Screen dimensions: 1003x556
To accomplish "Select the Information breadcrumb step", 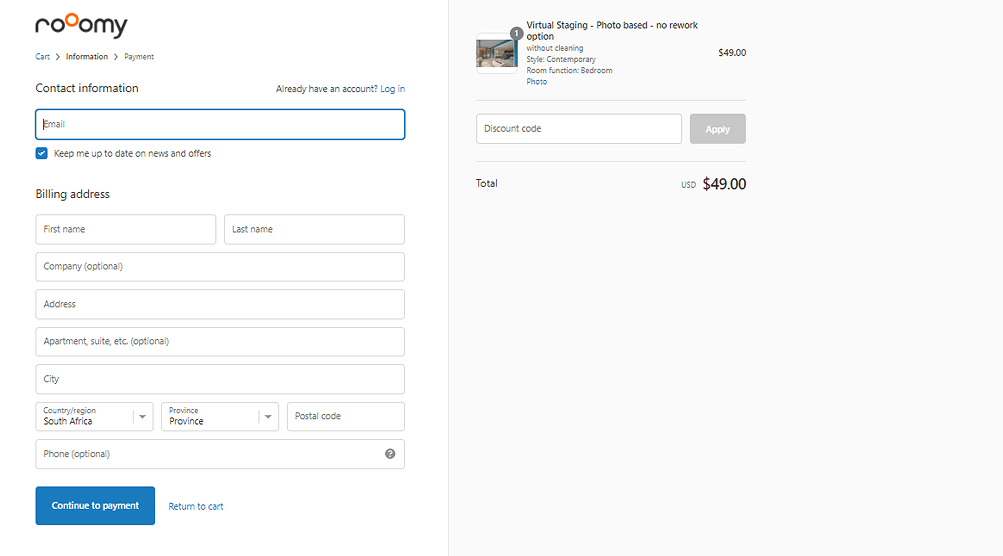I will pos(87,57).
